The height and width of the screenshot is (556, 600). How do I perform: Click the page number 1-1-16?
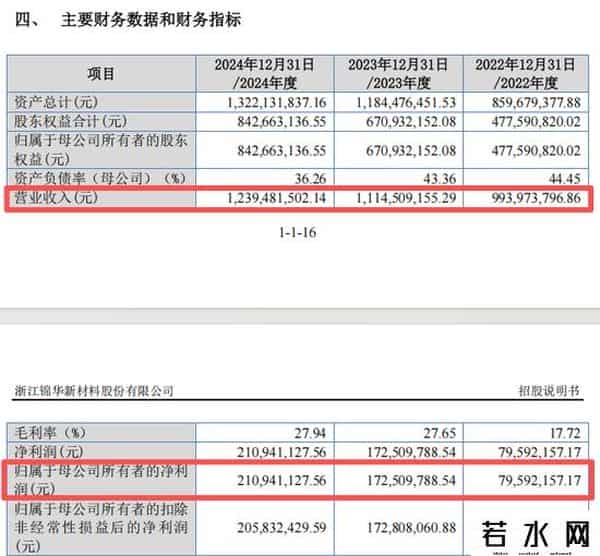298,232
